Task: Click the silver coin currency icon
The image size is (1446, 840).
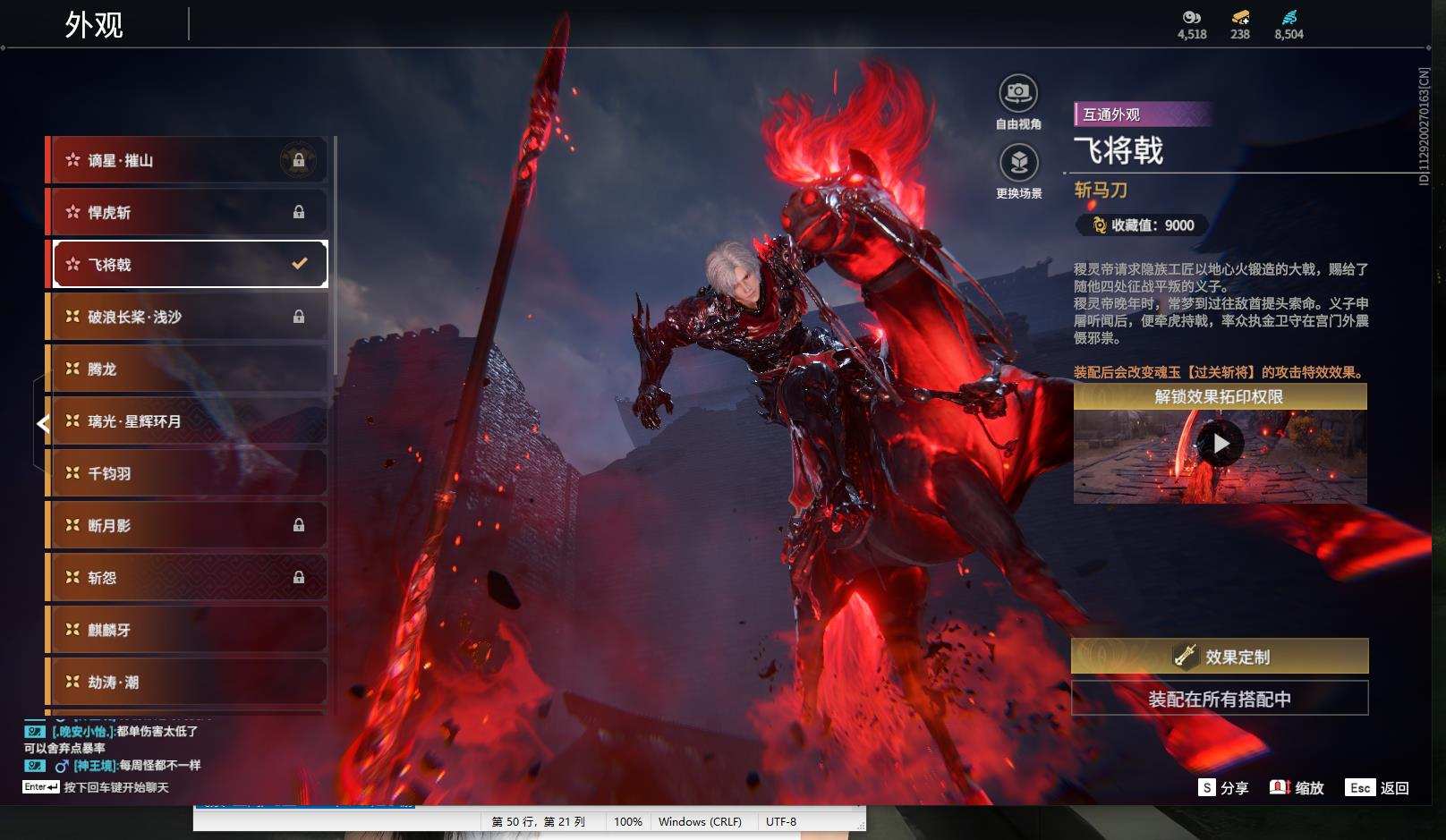Action: pyautogui.click(x=1191, y=18)
